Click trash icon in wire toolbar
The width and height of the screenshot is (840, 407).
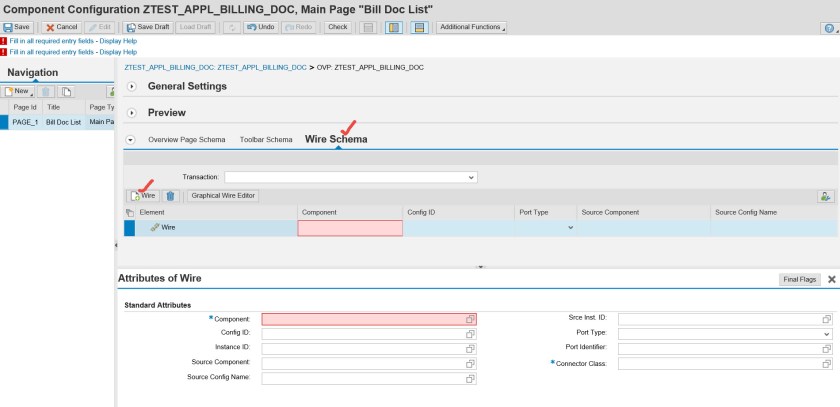[170, 196]
